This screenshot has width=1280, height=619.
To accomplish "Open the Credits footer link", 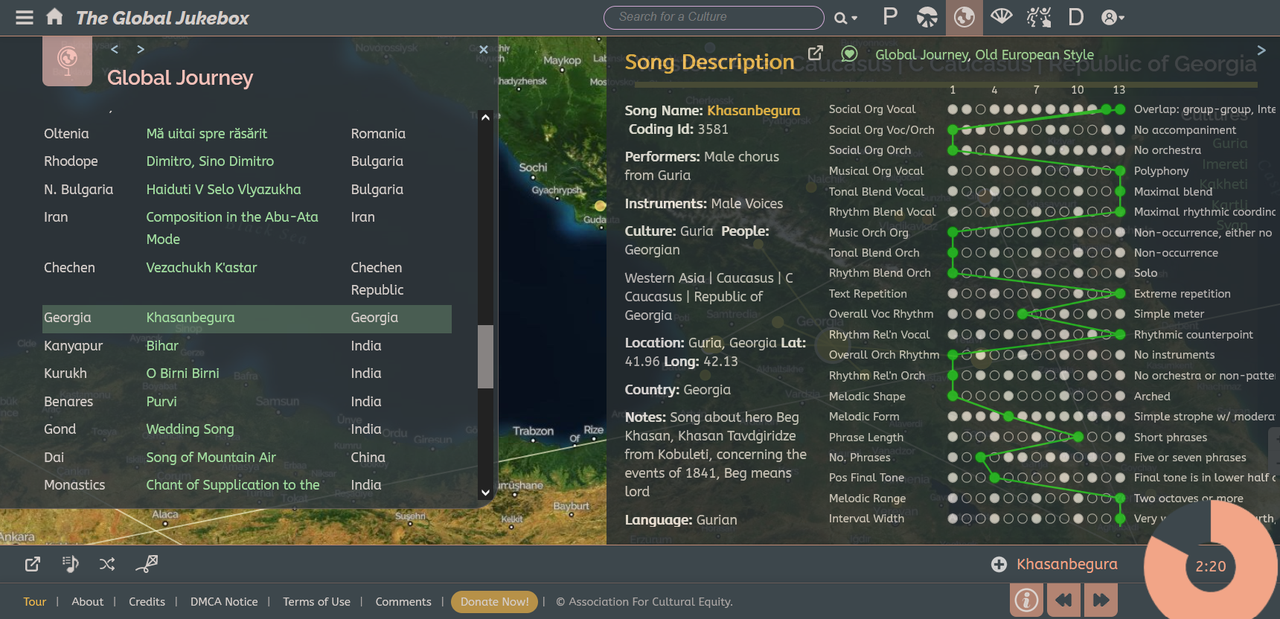I will 147,602.
